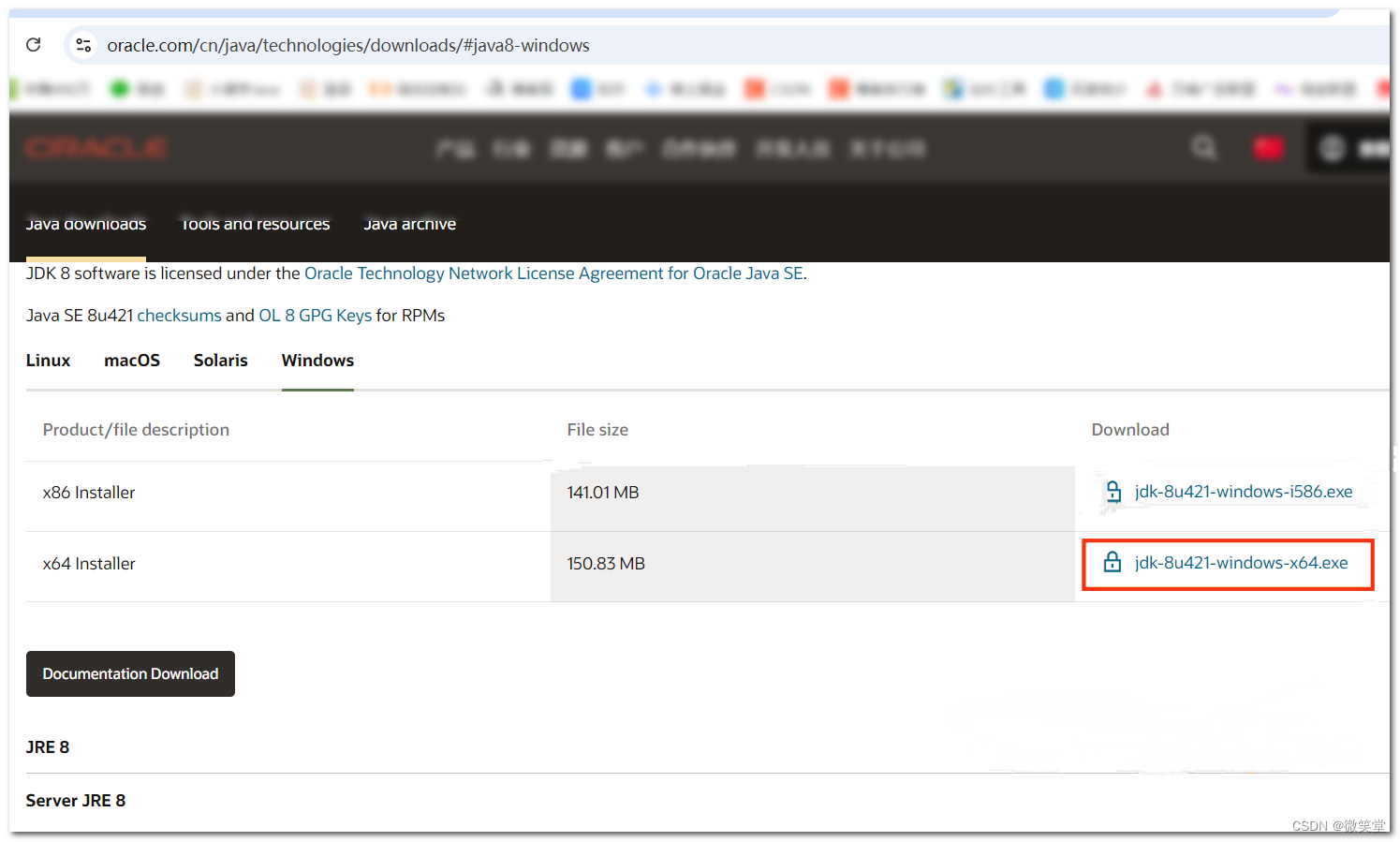Open the Java downloads tab
Viewport: 1400px width, 842px height.
pos(86,225)
